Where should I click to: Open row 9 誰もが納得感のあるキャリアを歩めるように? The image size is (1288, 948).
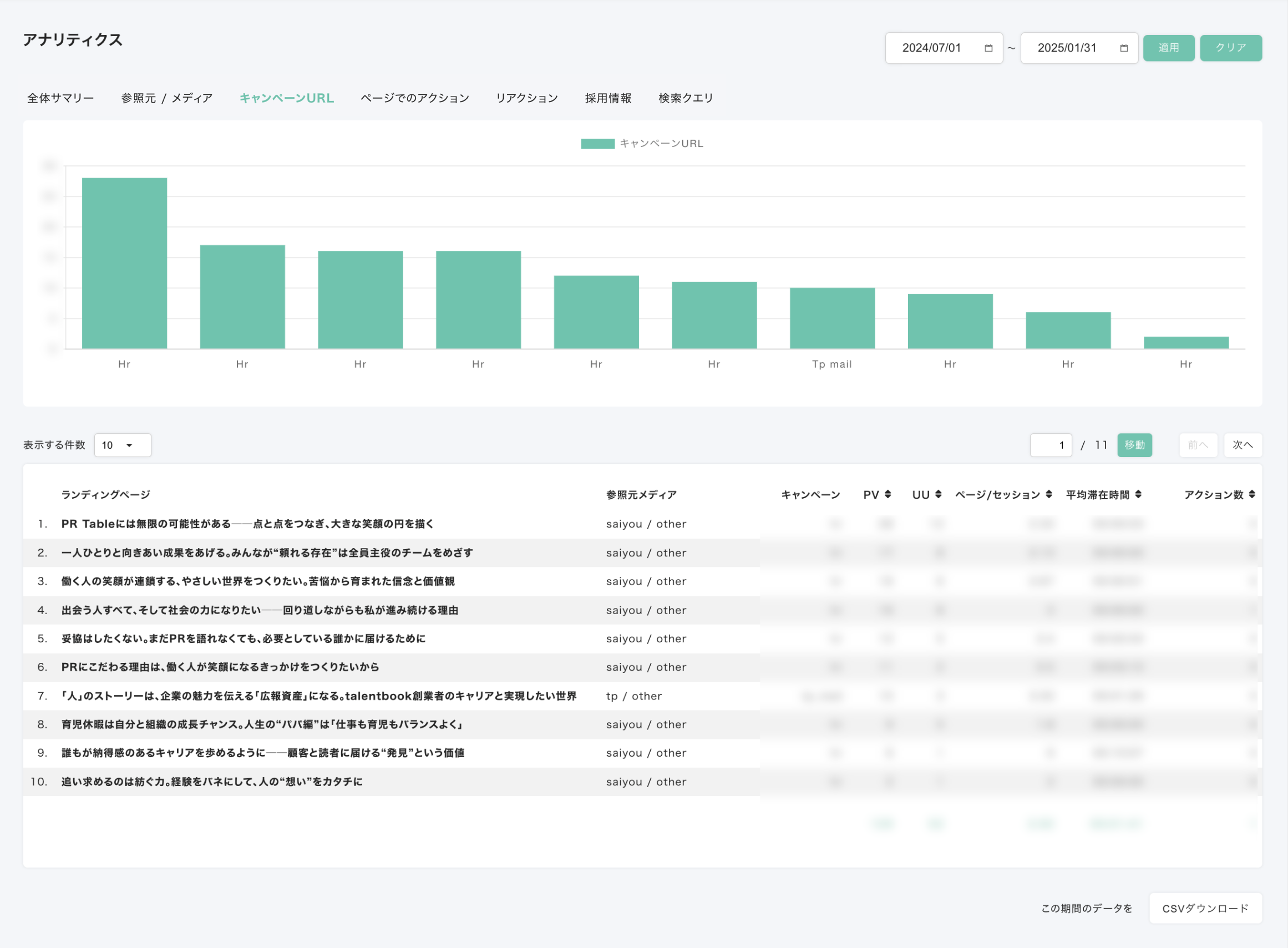point(263,753)
